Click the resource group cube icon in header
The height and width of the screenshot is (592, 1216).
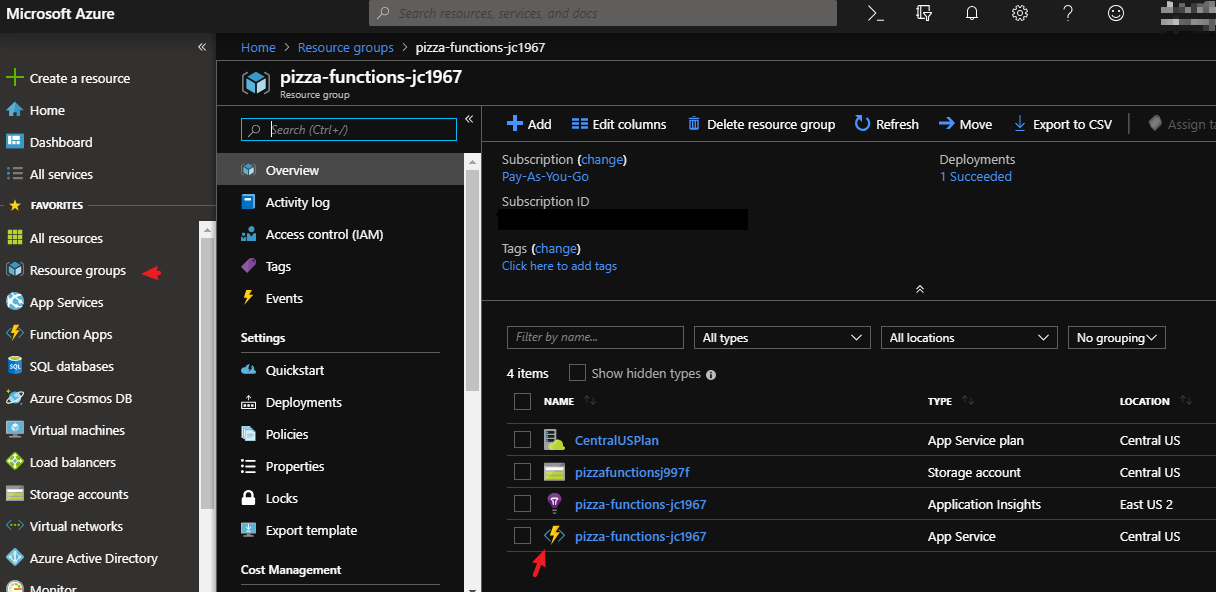pos(256,82)
